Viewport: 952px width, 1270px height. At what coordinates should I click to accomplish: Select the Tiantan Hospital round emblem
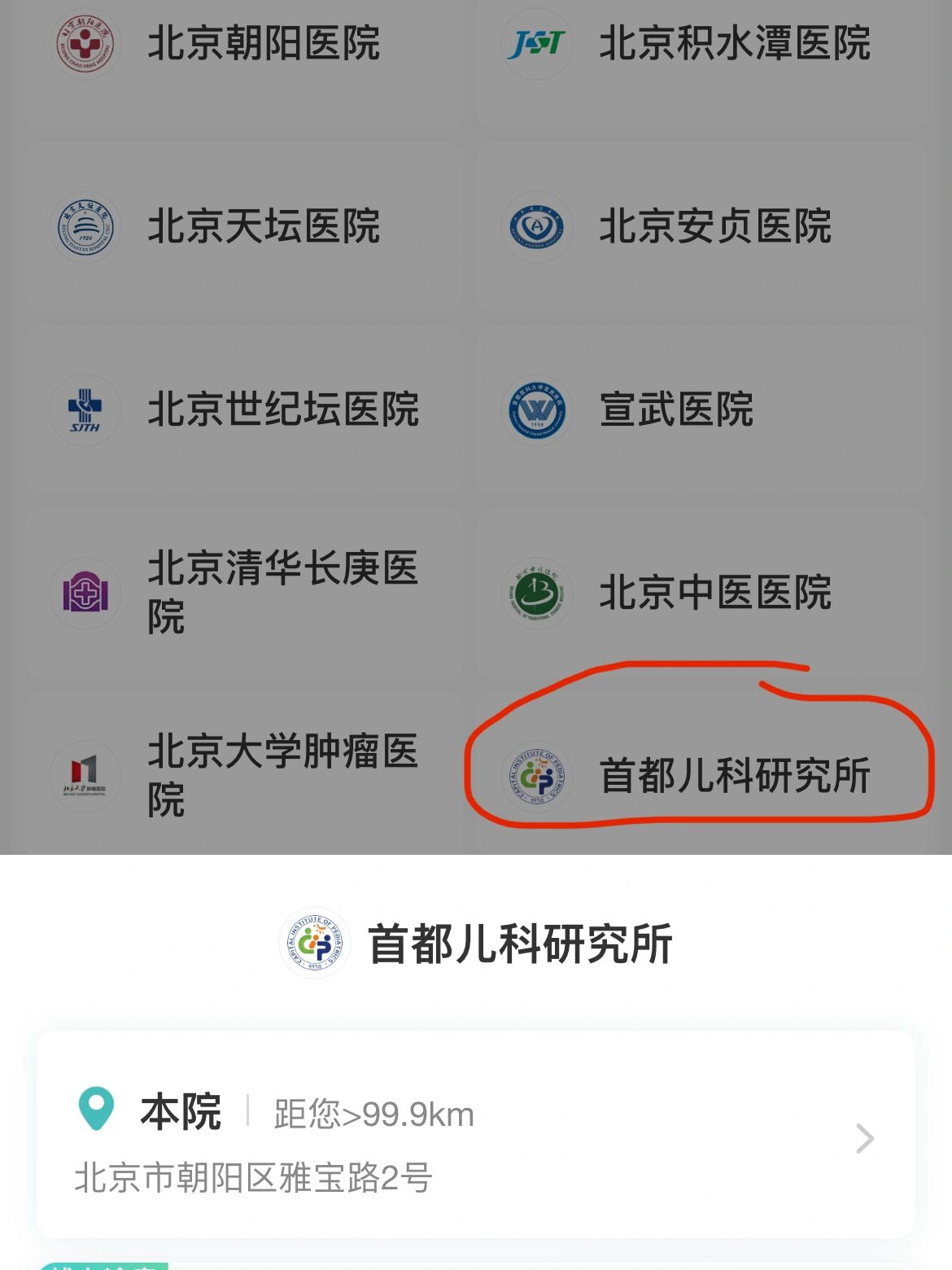point(85,227)
